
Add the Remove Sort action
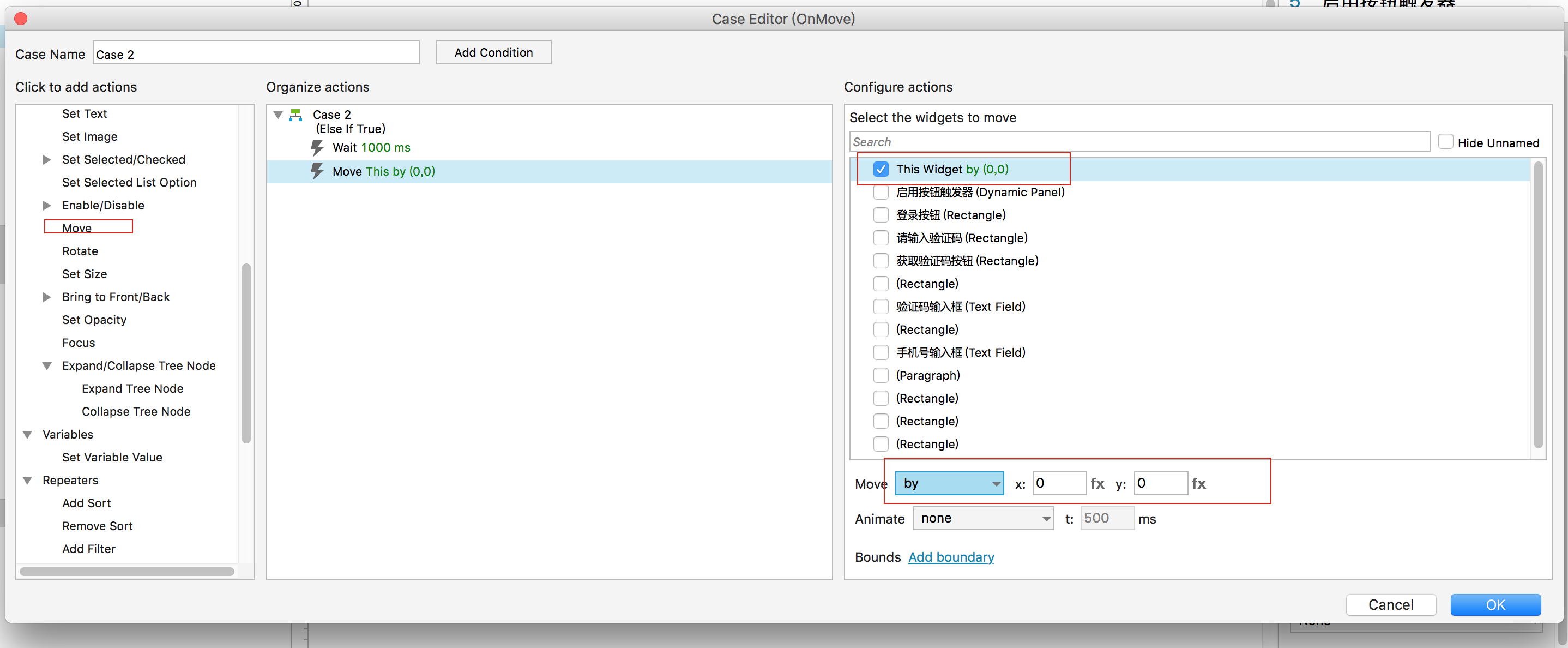(98, 526)
